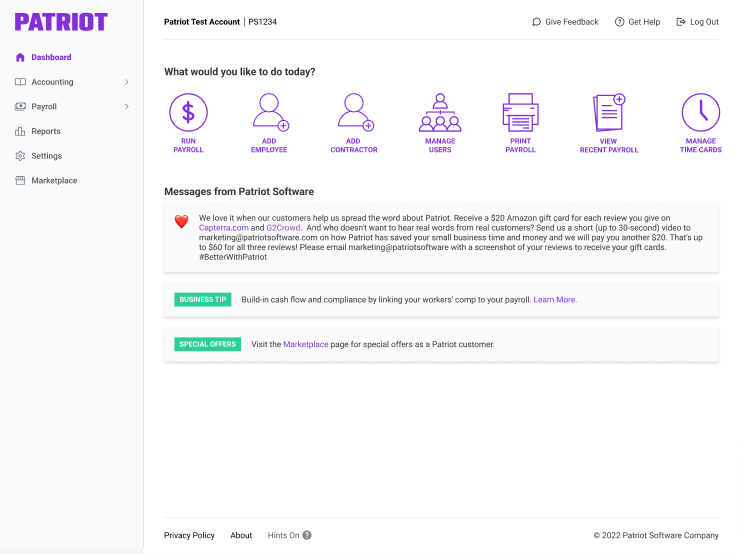Image resolution: width=739 pixels, height=554 pixels.
Task: Expand the Accounting menu chevron
Action: tap(126, 82)
